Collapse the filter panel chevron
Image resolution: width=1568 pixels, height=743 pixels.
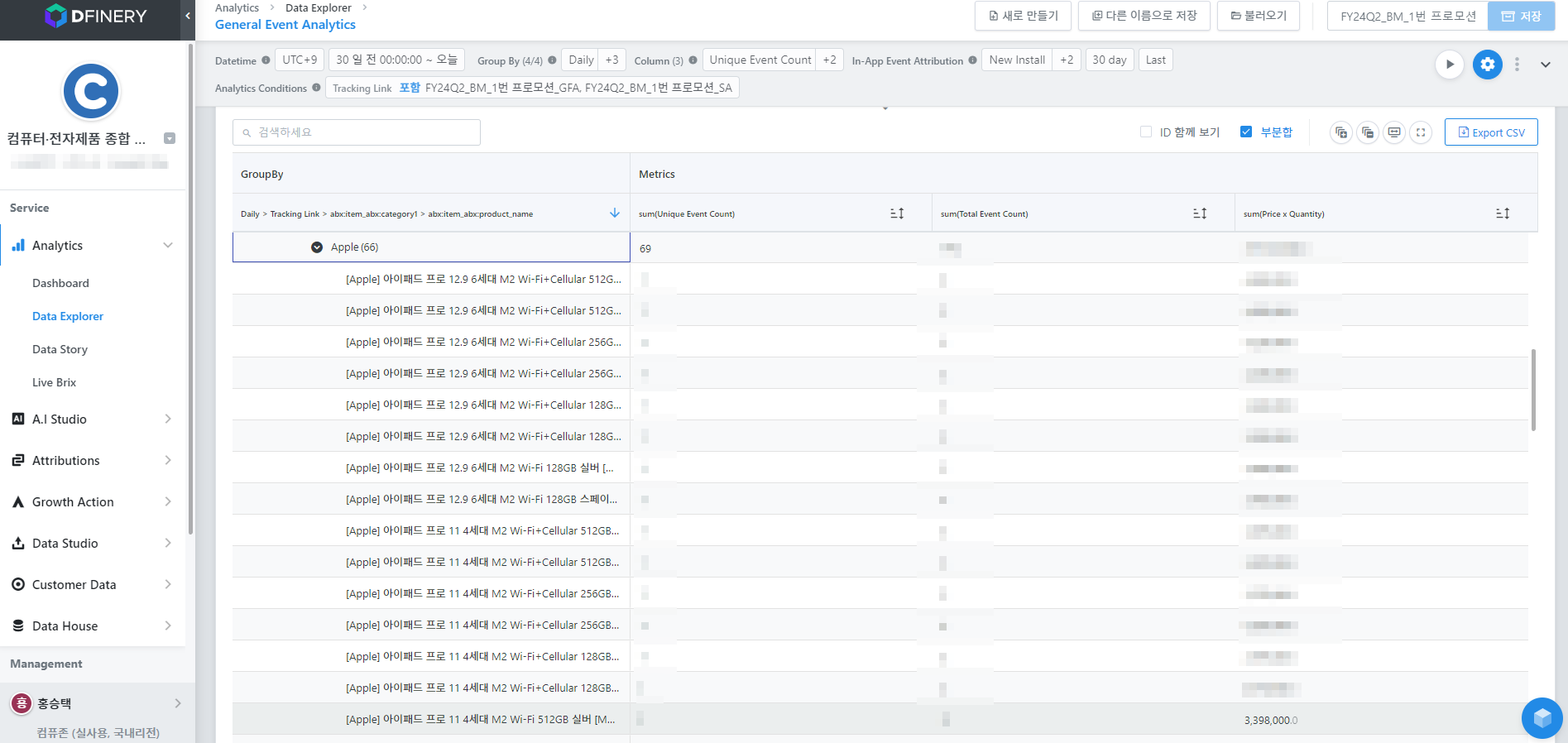point(1545,65)
